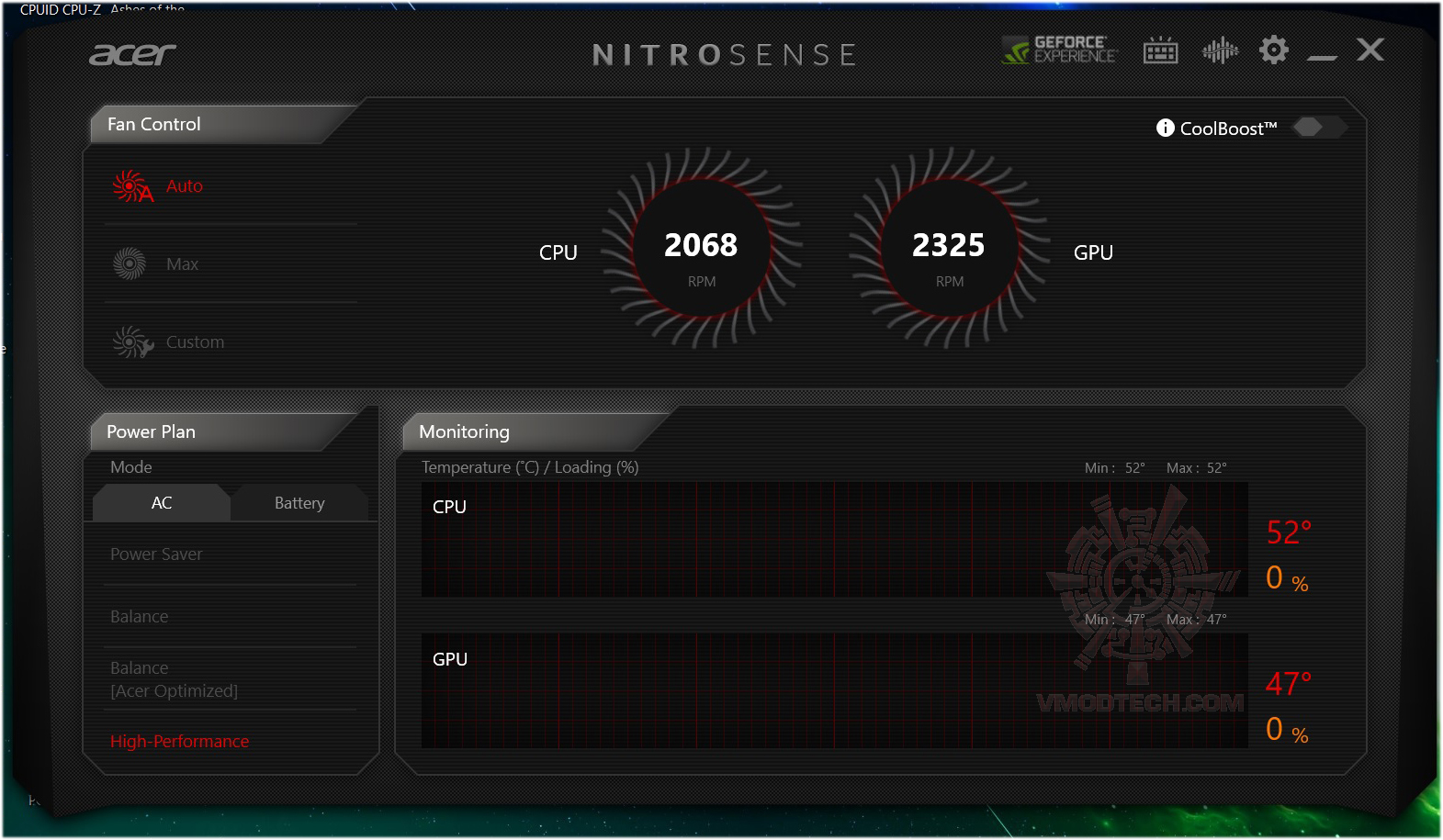This screenshot has height=840, width=1443.
Task: Click the CPU 52° temperature reading
Action: tap(1290, 532)
